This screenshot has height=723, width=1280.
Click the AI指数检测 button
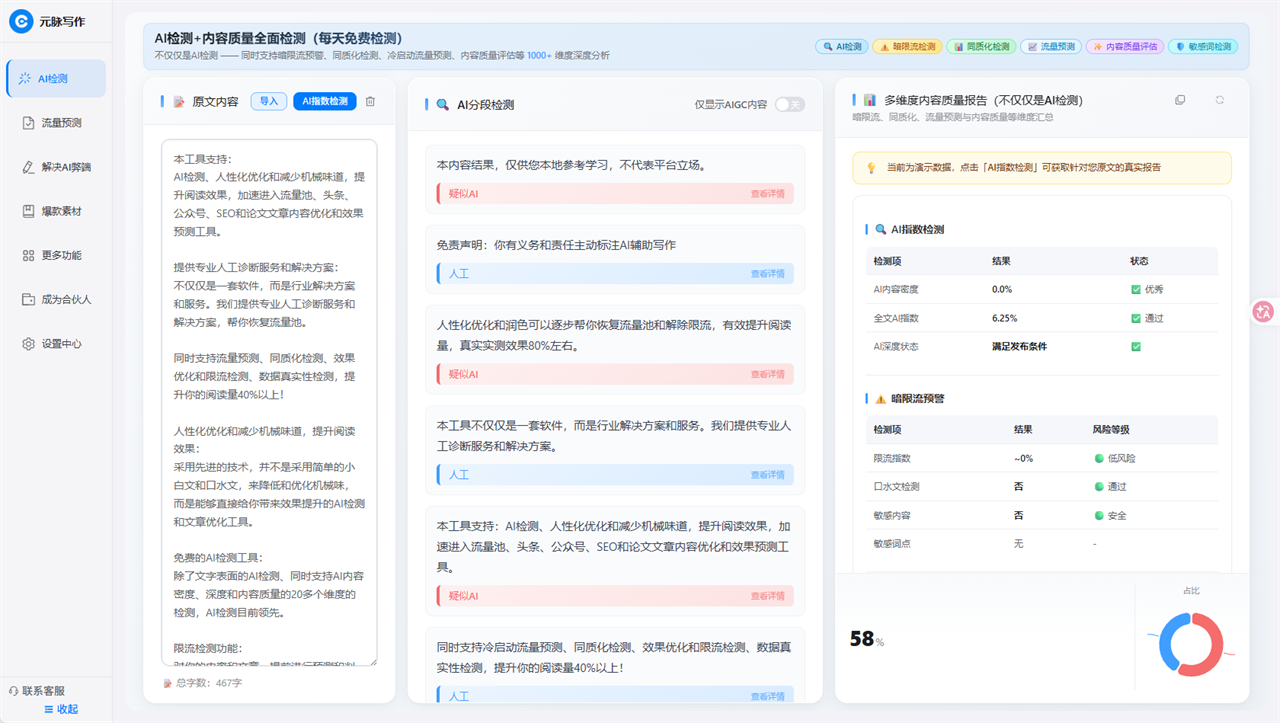tap(325, 101)
